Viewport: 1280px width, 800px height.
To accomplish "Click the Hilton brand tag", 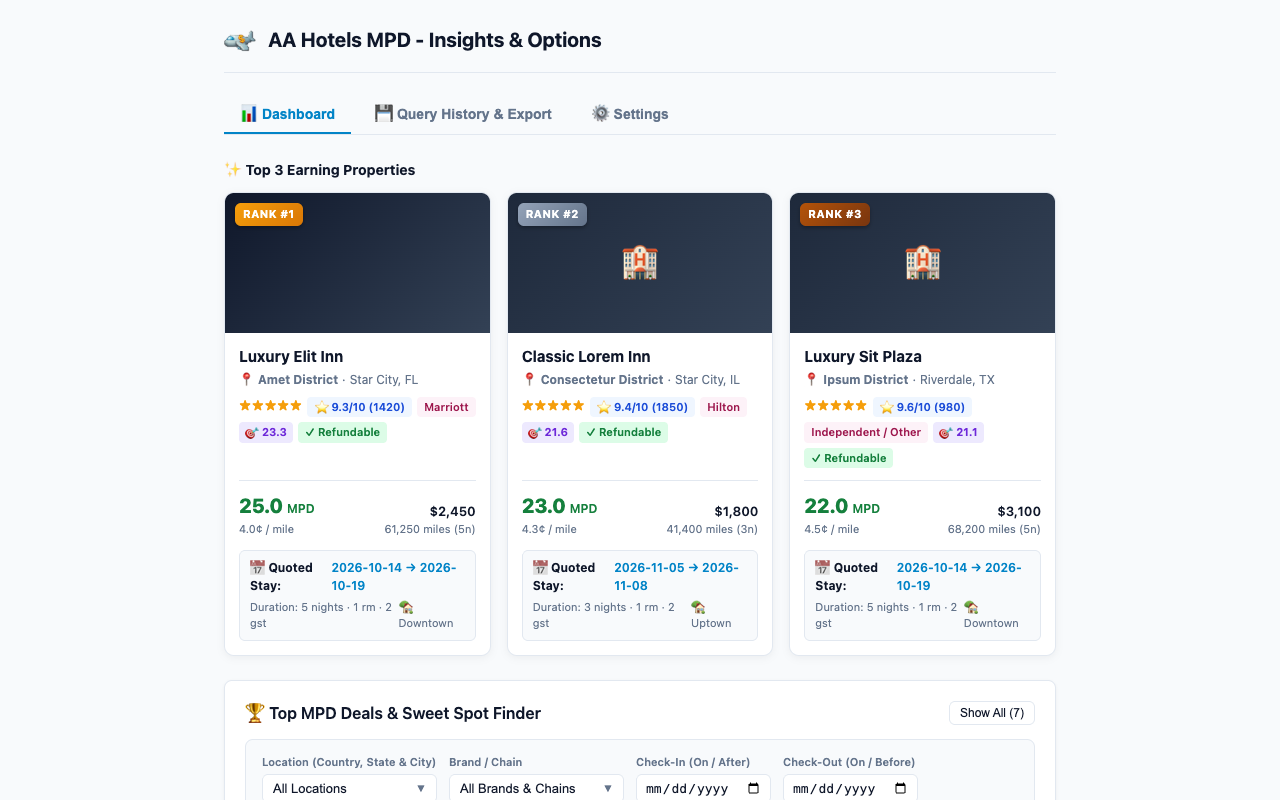I will [724, 407].
